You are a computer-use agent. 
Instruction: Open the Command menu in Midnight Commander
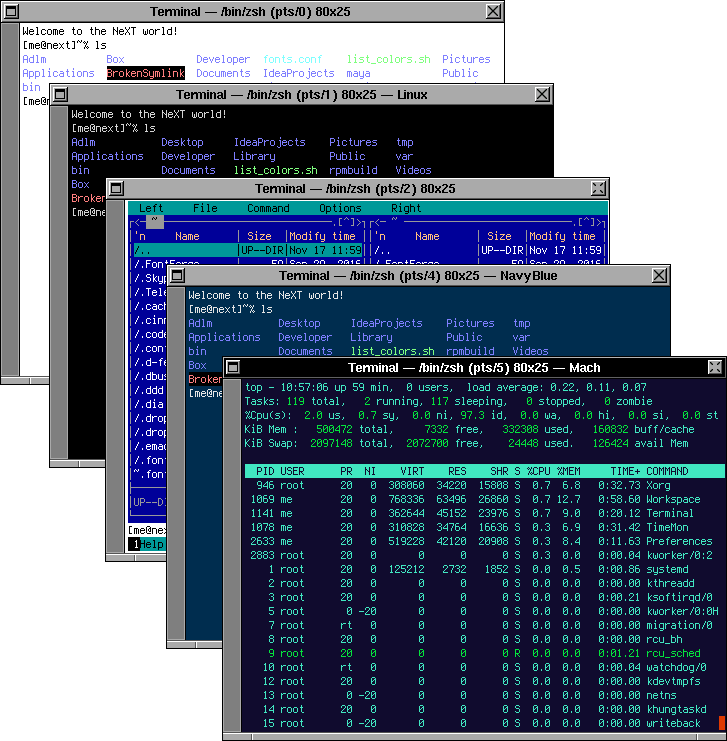[x=268, y=208]
